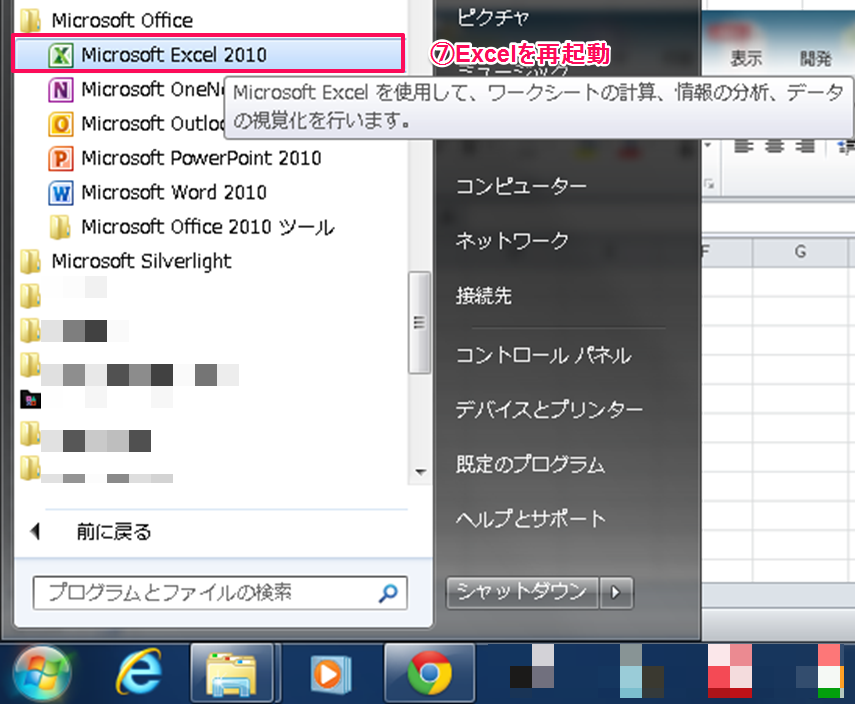Open the Microsoft PowerPoint 2010 entry
The height and width of the screenshot is (704, 855).
coord(201,158)
